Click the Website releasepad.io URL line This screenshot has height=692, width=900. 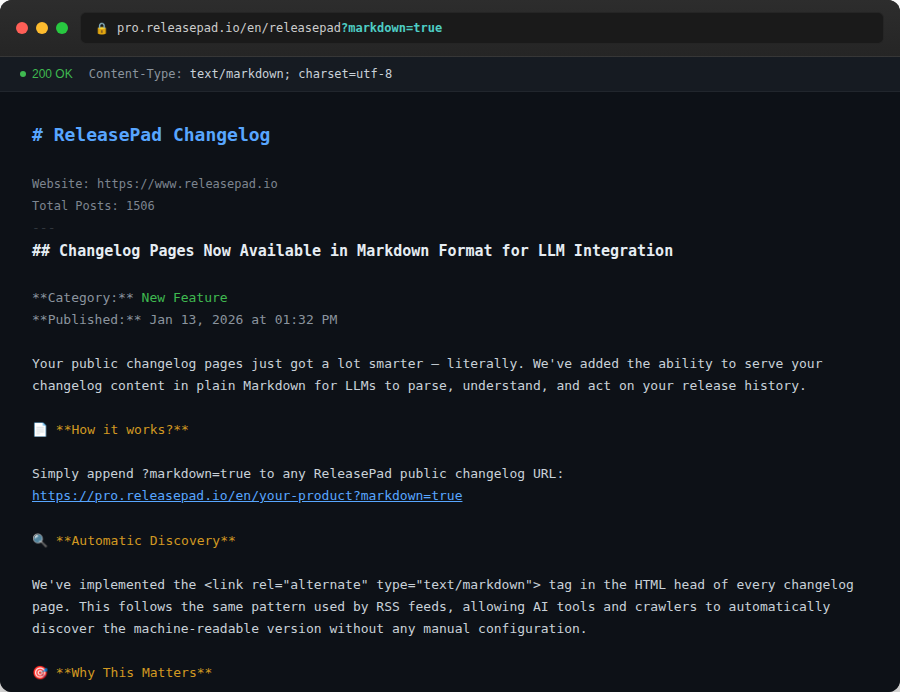click(x=154, y=184)
